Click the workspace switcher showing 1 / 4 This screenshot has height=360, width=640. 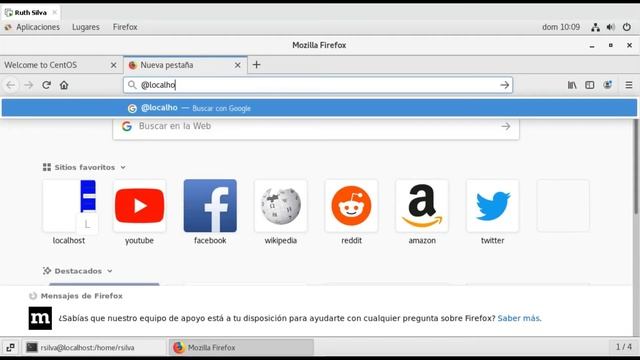623,347
